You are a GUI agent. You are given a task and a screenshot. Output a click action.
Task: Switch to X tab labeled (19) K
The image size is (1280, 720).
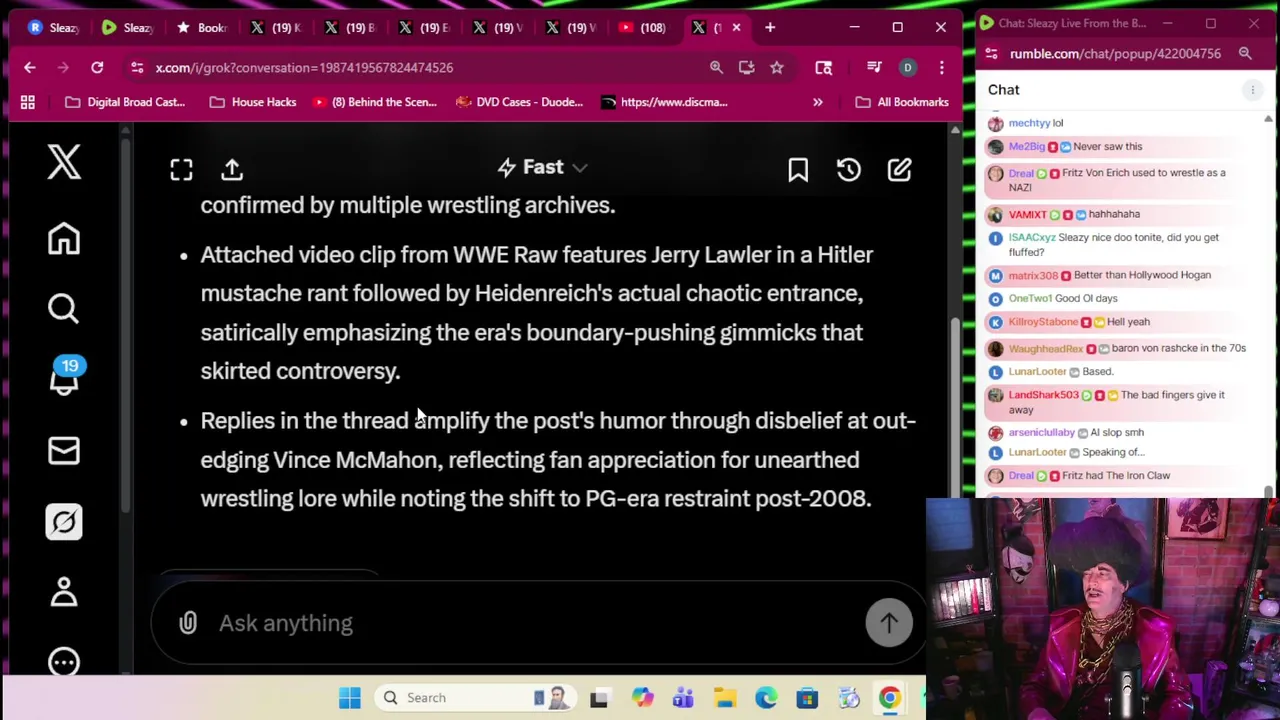[x=274, y=28]
